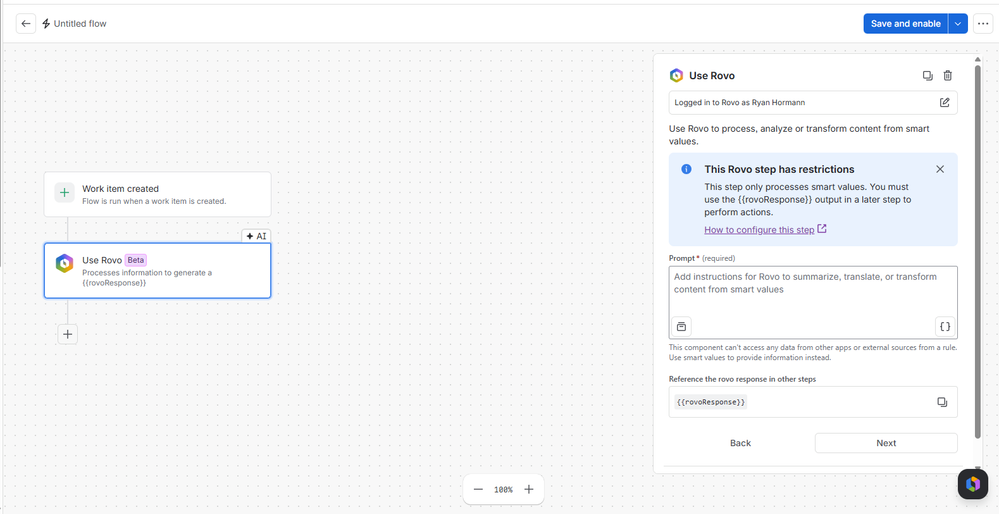This screenshot has width=999, height=514.
Task: Click Save and enable button
Action: click(905, 24)
